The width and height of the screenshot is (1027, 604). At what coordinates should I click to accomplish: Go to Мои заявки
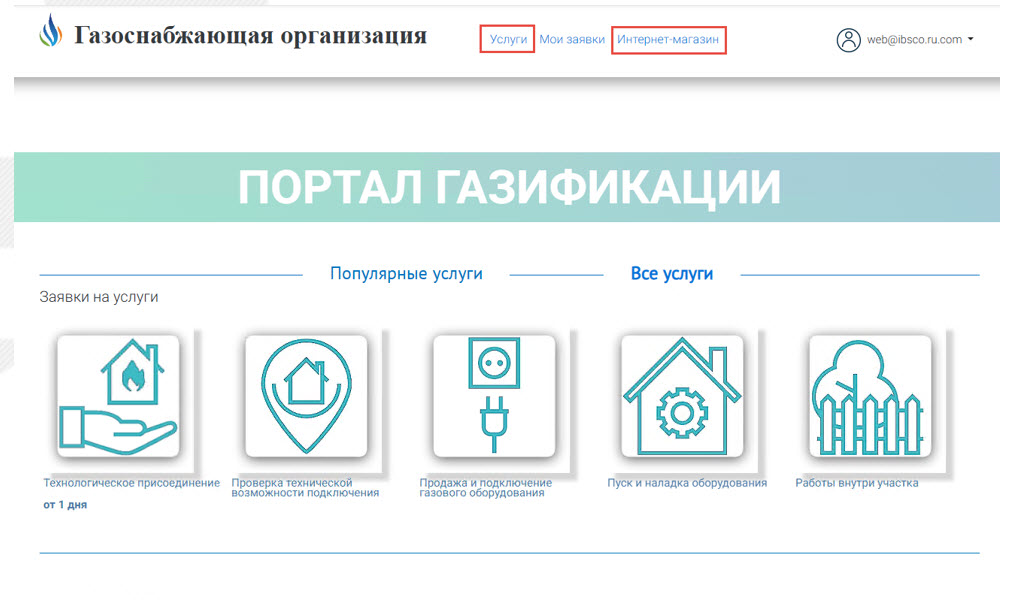[x=572, y=40]
